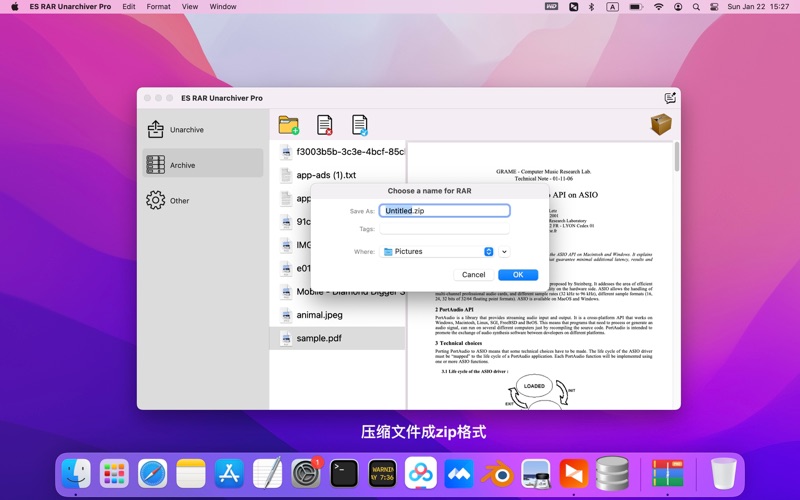Click the user account icon in menu bar
Image resolution: width=800 pixels, height=500 pixels.
coord(678,7)
